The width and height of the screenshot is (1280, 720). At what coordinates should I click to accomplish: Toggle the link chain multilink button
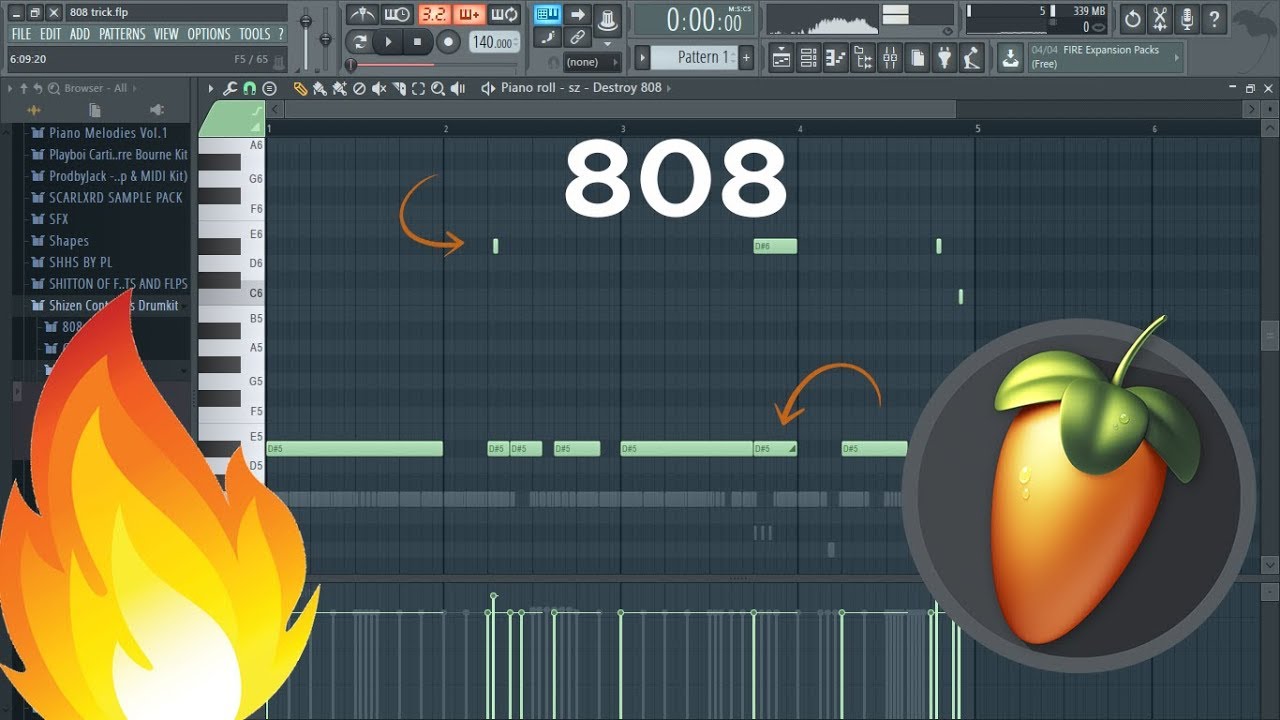pyautogui.click(x=577, y=38)
